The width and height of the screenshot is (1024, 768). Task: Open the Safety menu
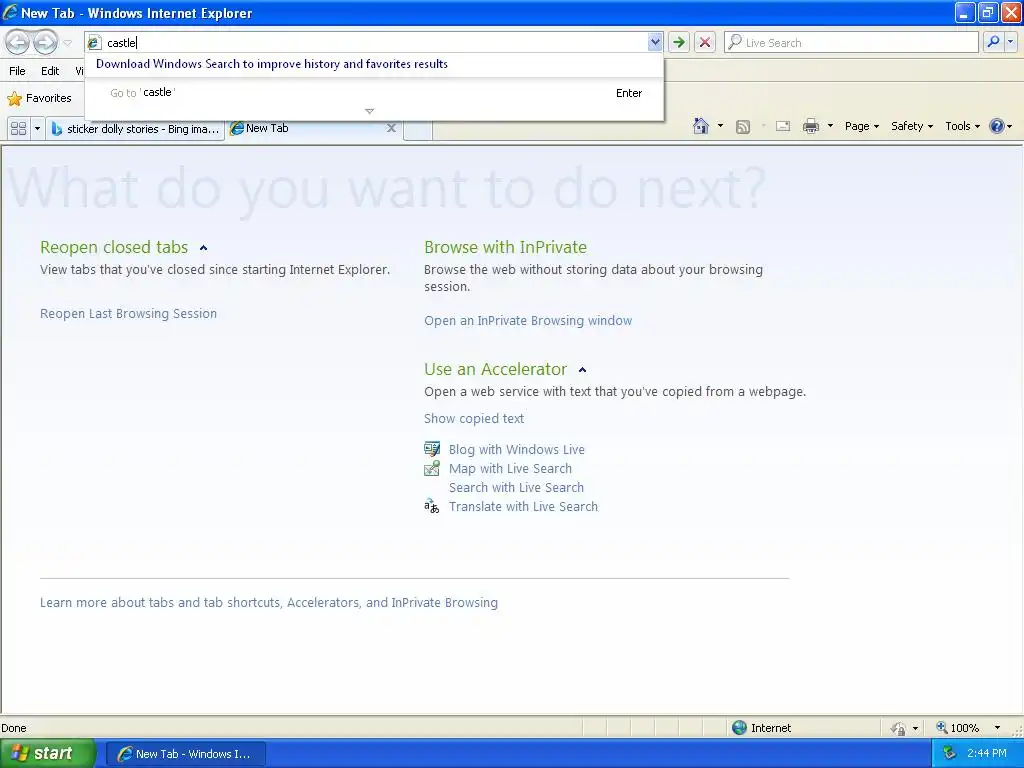[x=912, y=126]
